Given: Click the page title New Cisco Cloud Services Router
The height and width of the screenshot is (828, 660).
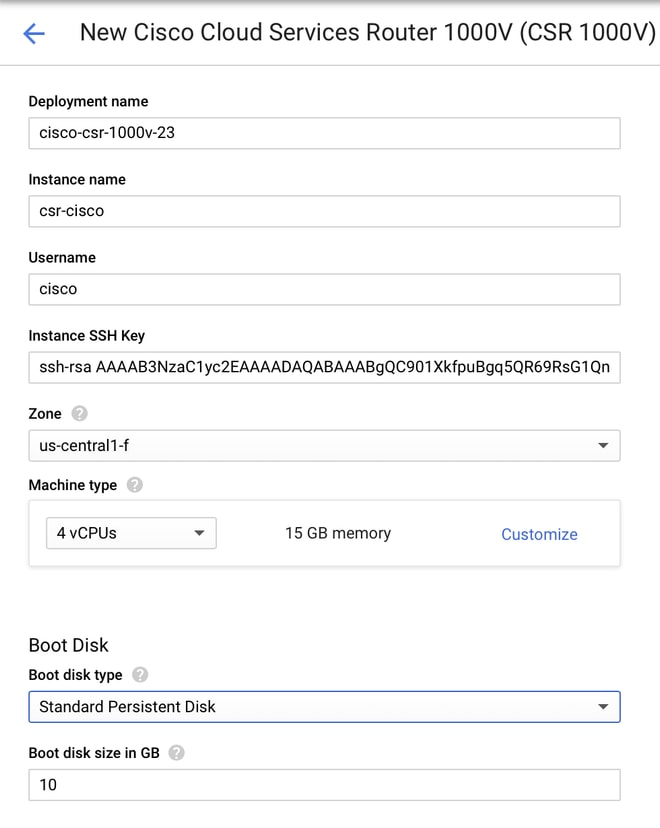Looking at the screenshot, I should (367, 33).
